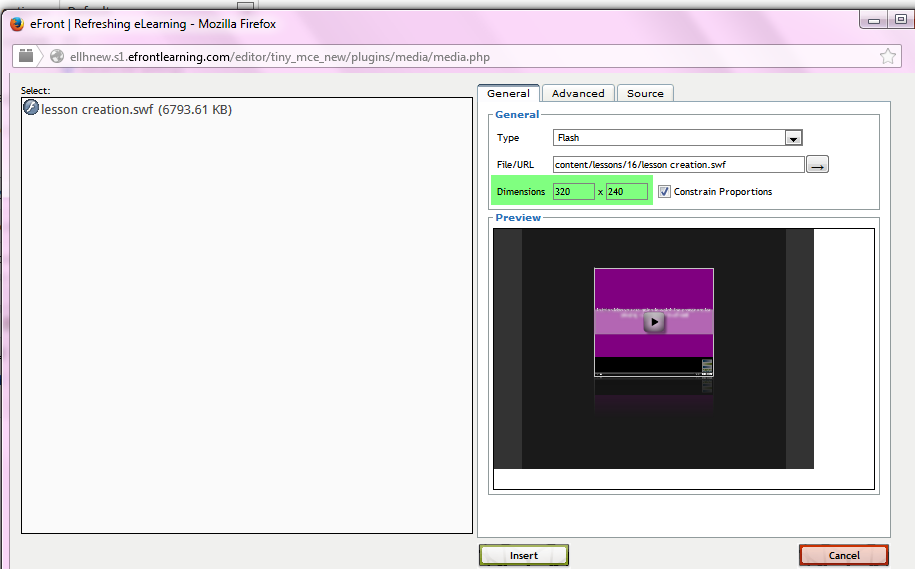Play the Flash video in Preview
915x569 pixels.
click(653, 321)
